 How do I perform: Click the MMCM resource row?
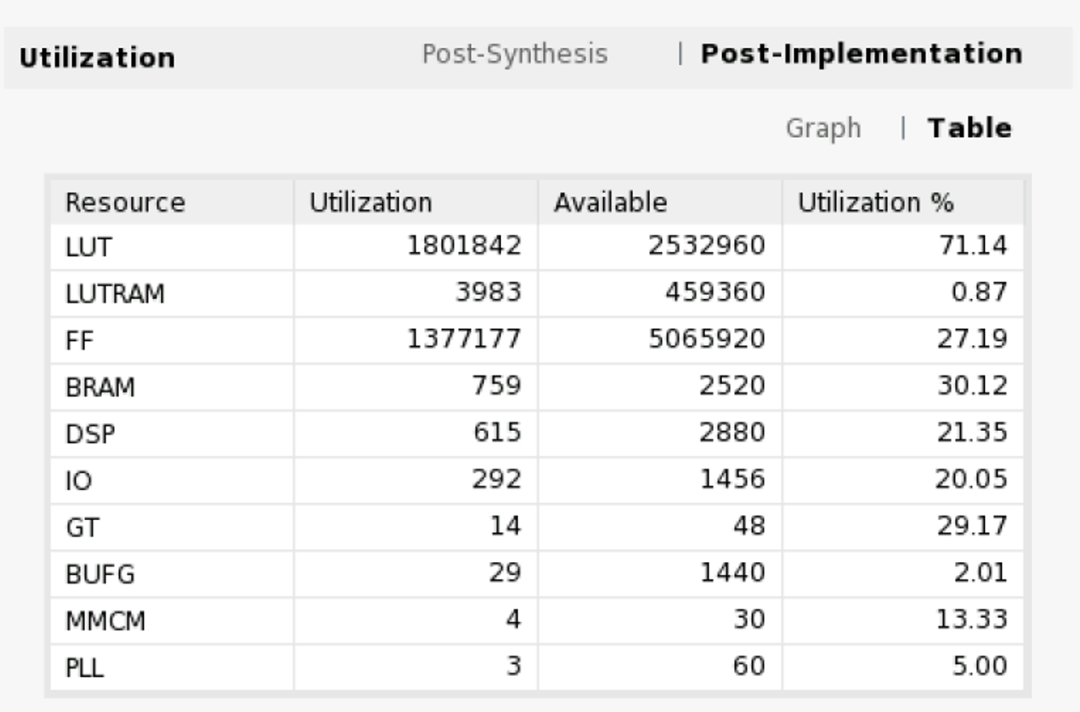(105, 621)
